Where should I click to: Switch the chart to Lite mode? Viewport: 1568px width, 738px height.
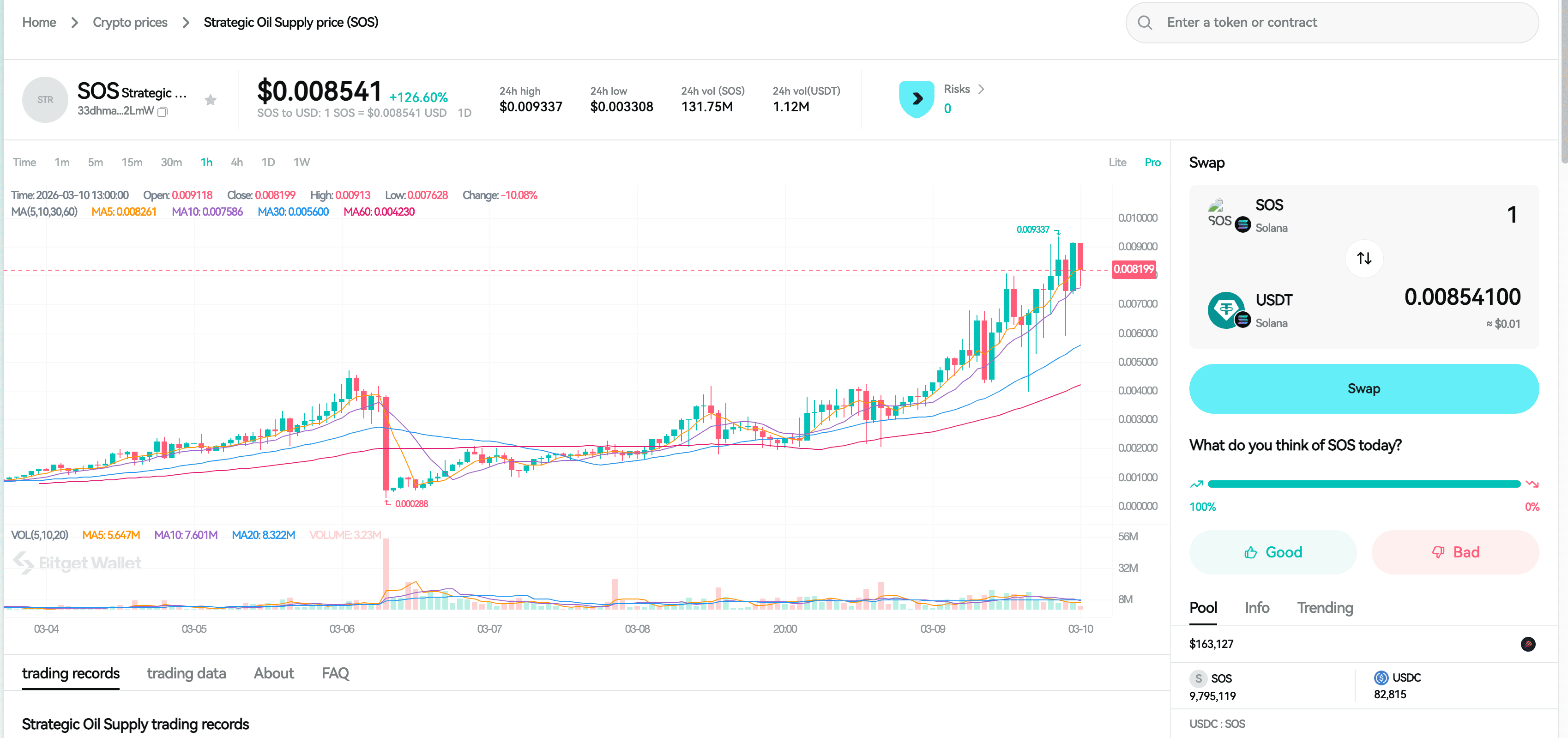pyautogui.click(x=1117, y=162)
